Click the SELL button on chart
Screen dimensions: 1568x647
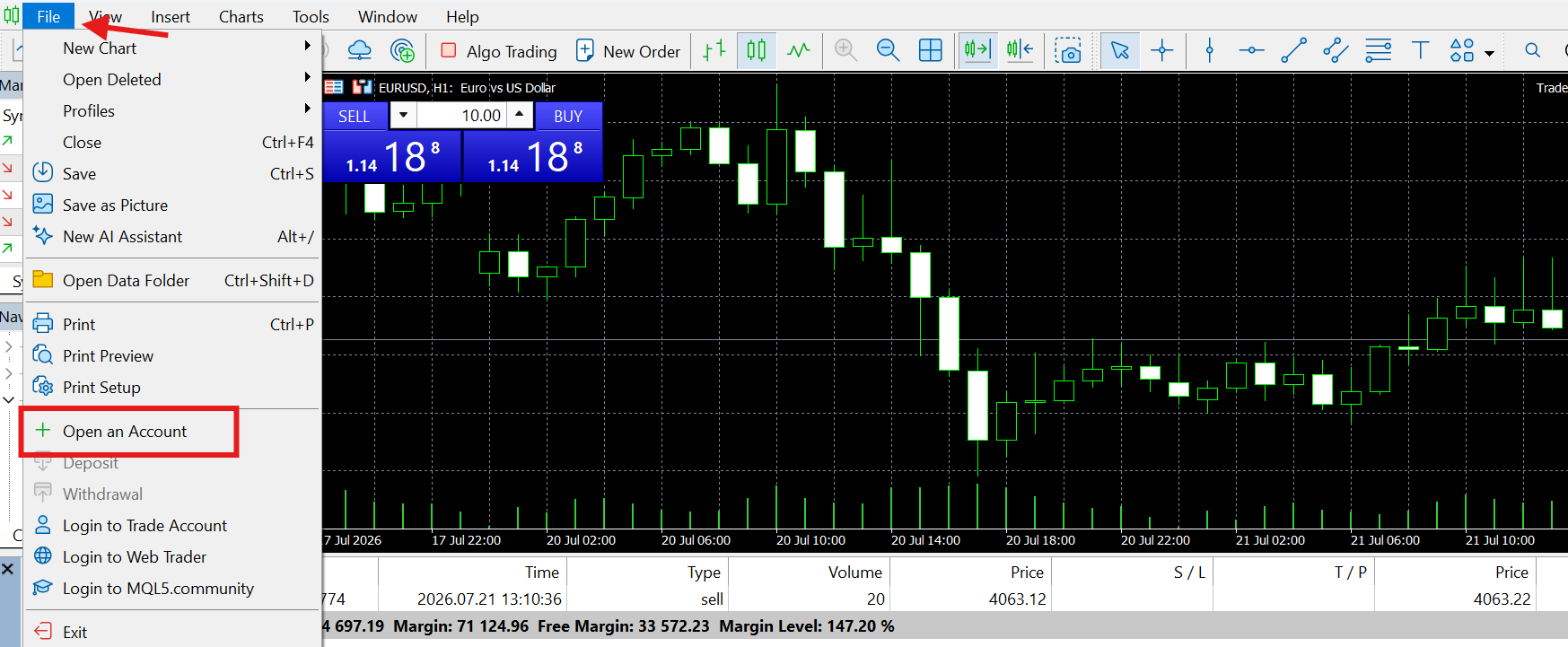point(355,116)
